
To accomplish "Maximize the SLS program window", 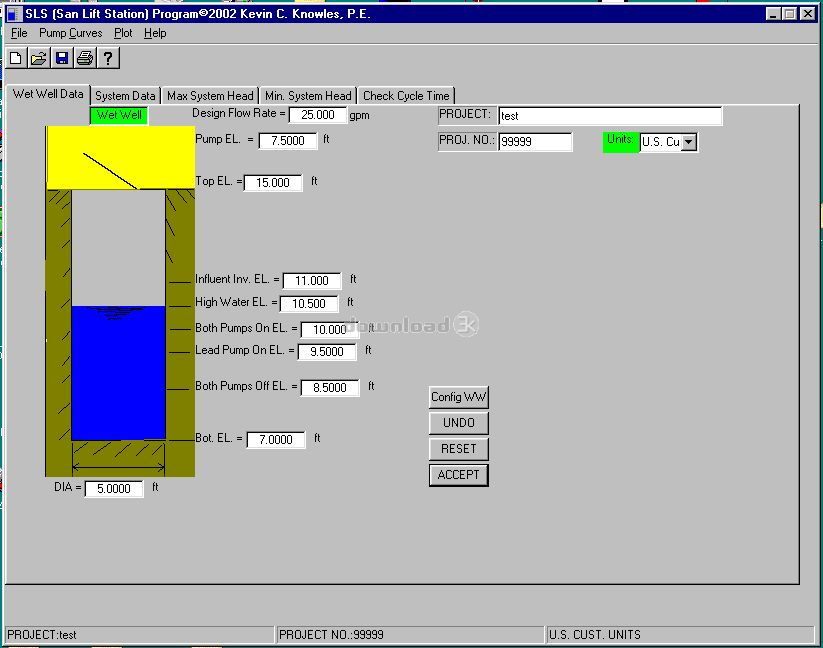I will click(789, 14).
